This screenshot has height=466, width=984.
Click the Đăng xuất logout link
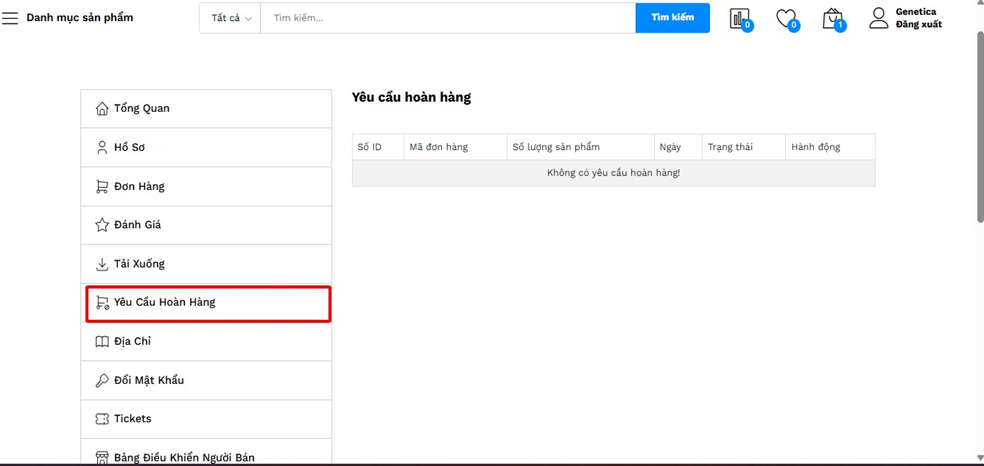[918, 25]
